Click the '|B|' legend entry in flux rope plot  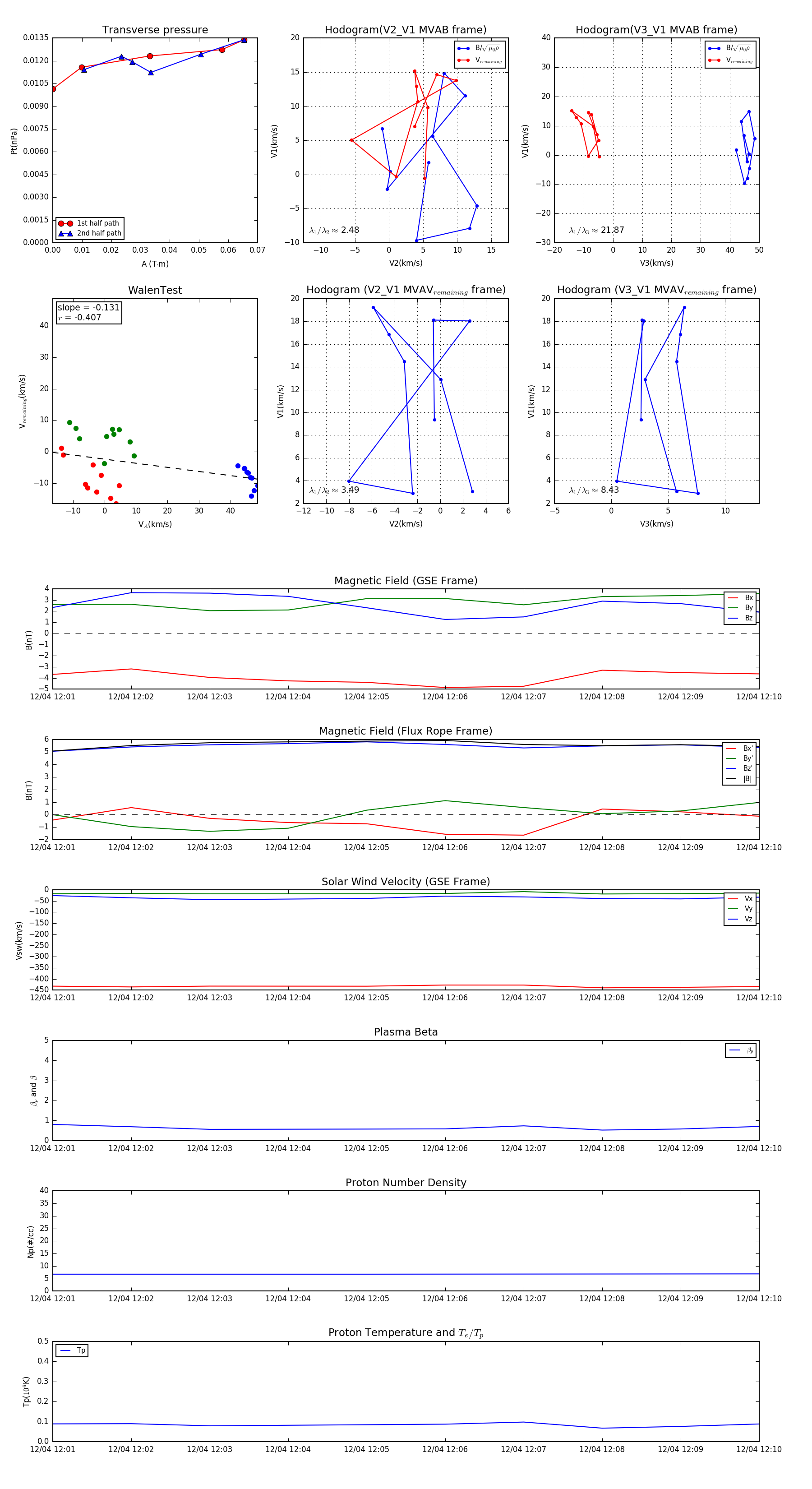point(739,779)
